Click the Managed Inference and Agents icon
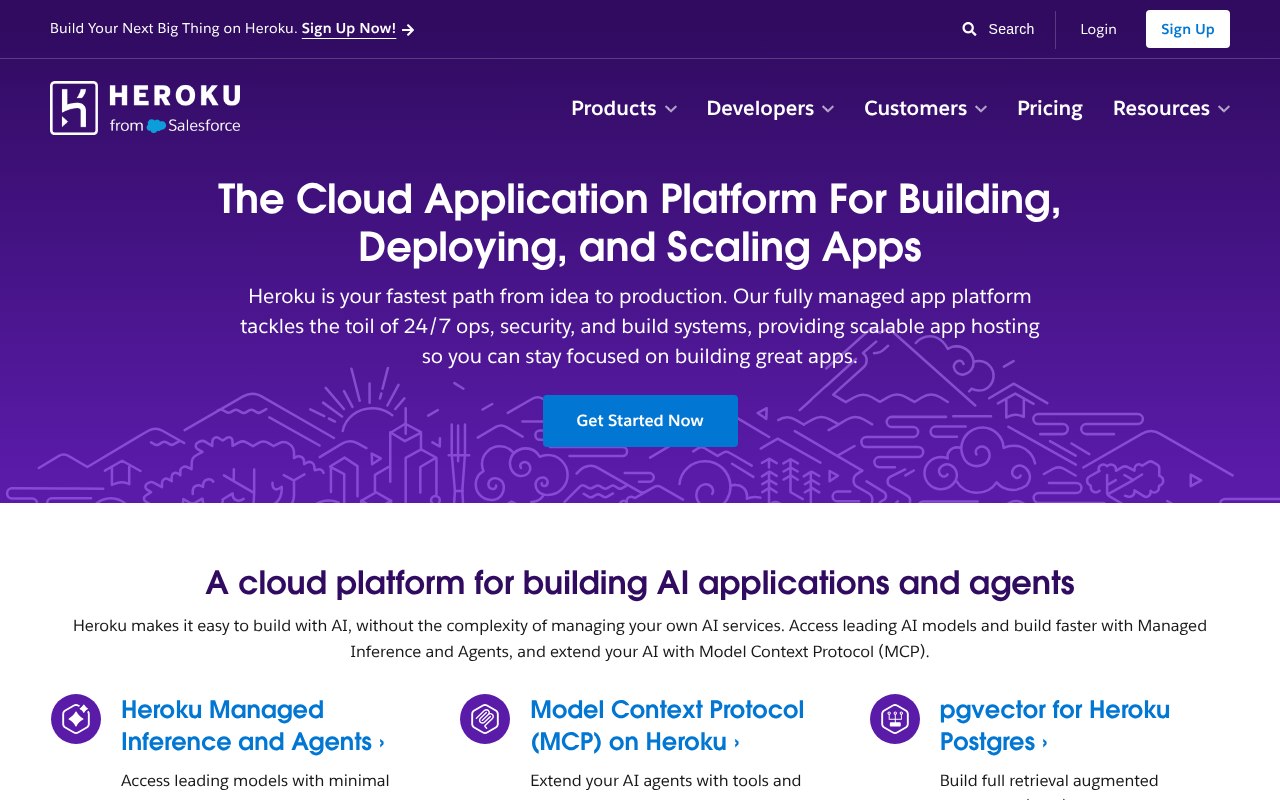Viewport: 1280px width, 800px height. click(76, 719)
